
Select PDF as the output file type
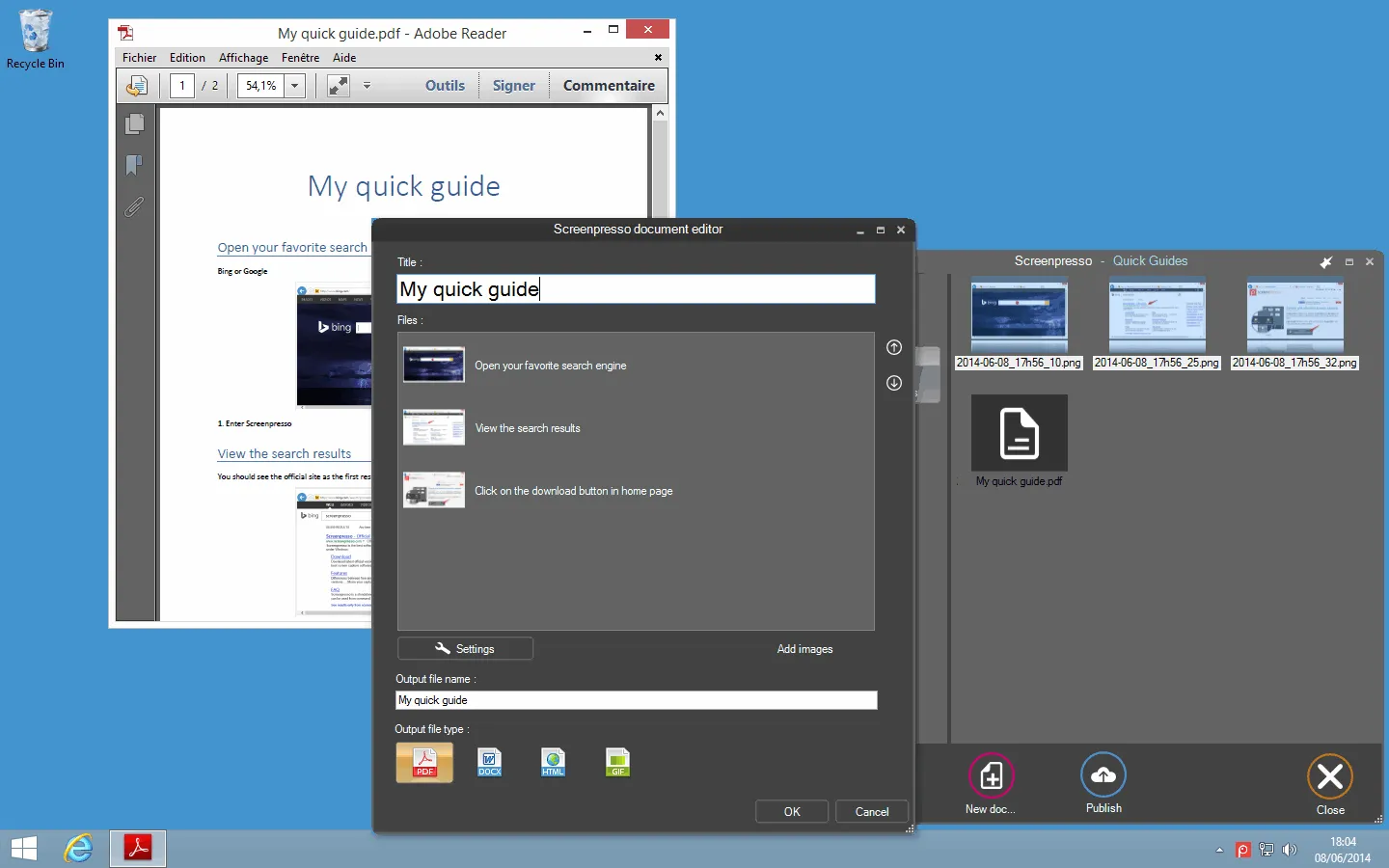pos(424,762)
